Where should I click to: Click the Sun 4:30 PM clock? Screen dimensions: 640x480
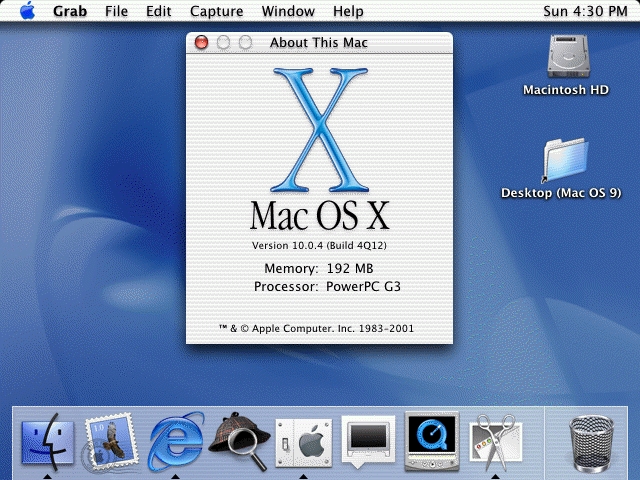pos(585,11)
